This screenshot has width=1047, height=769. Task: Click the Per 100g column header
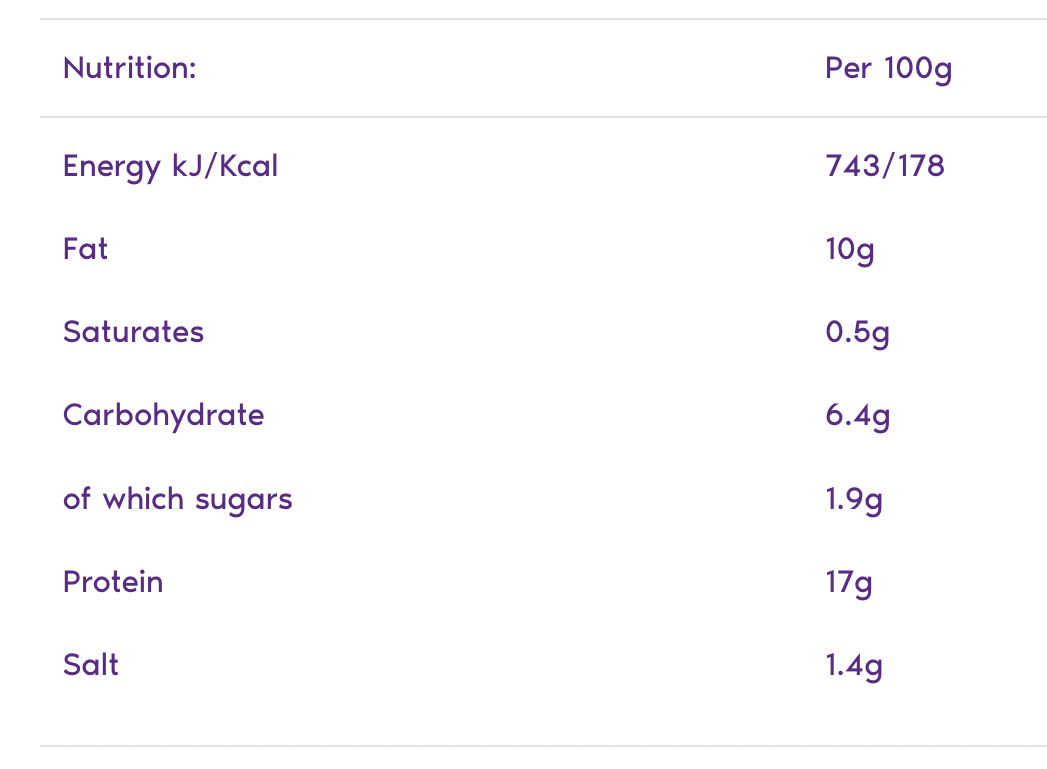[x=888, y=68]
